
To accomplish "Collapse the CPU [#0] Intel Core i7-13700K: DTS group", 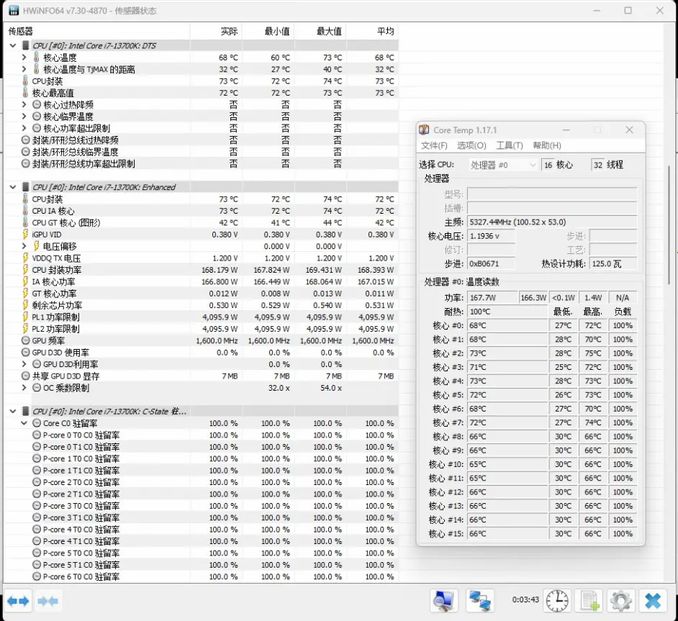I will coord(13,46).
